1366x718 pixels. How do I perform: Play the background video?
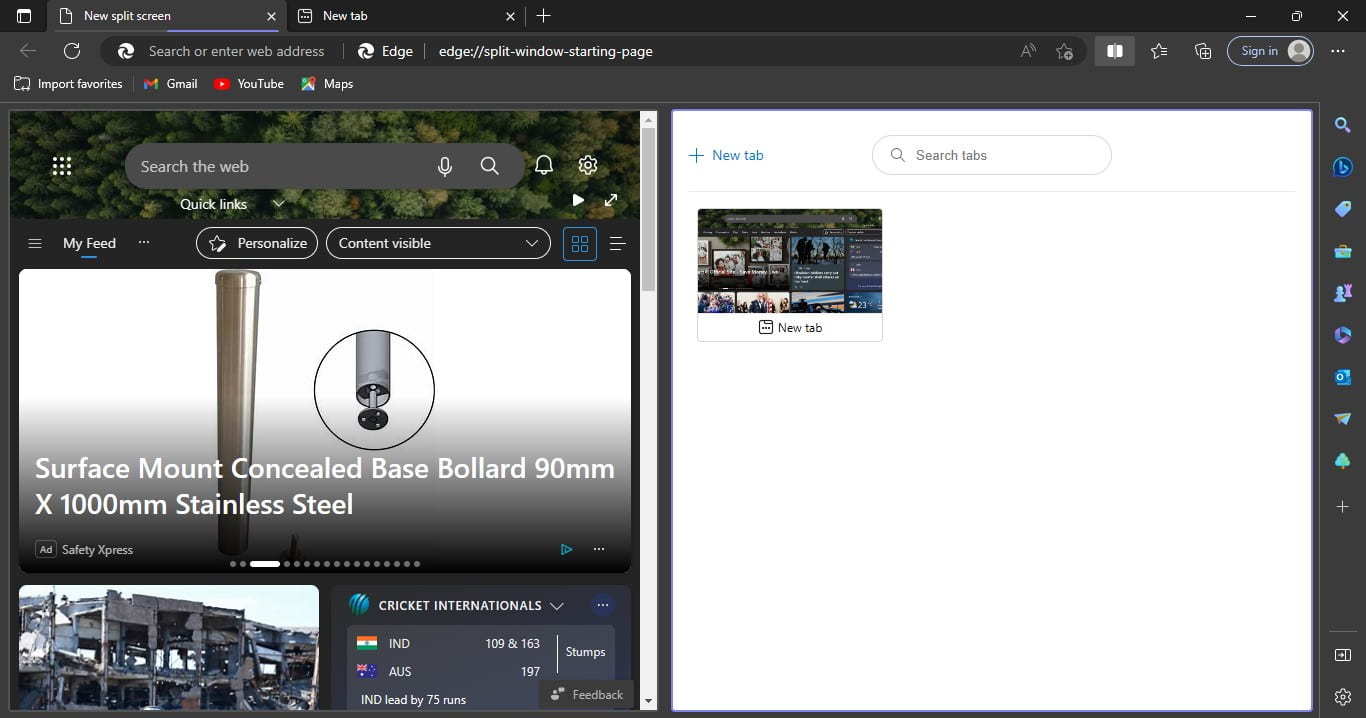point(578,200)
